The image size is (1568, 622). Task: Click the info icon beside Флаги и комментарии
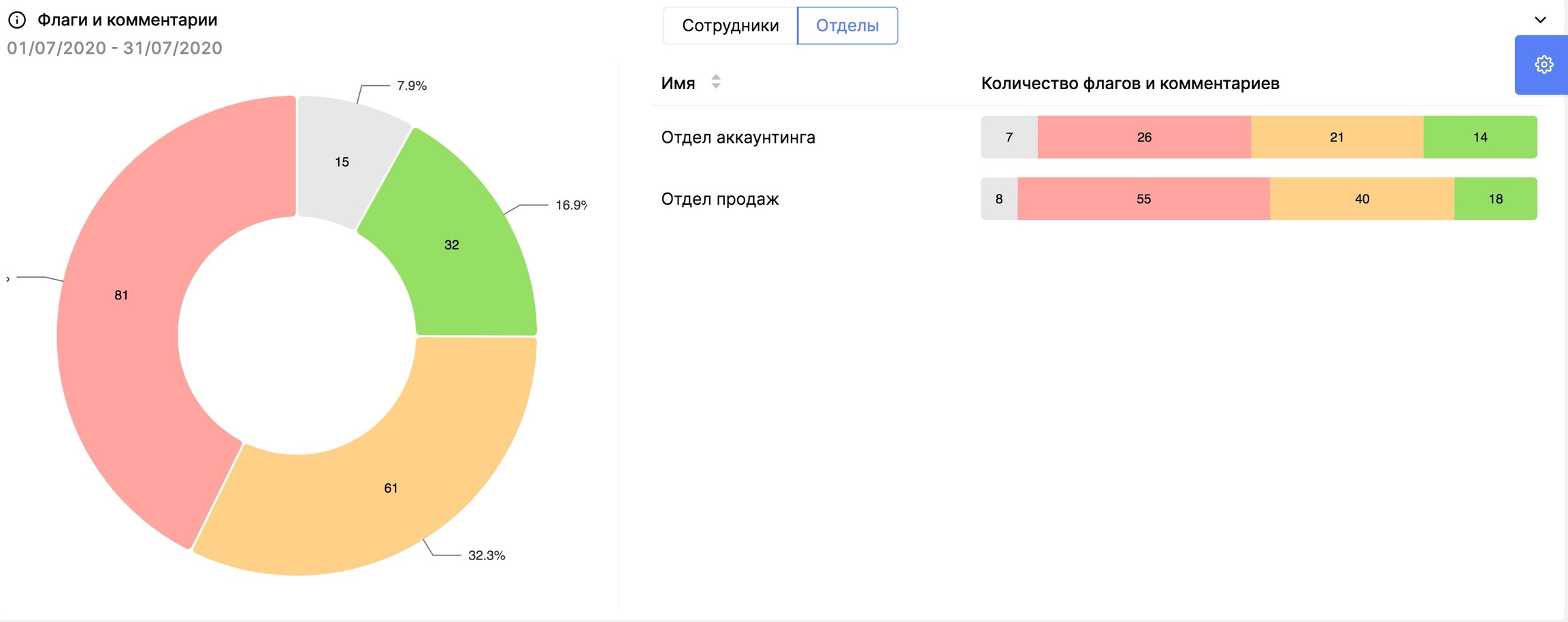pos(17,20)
